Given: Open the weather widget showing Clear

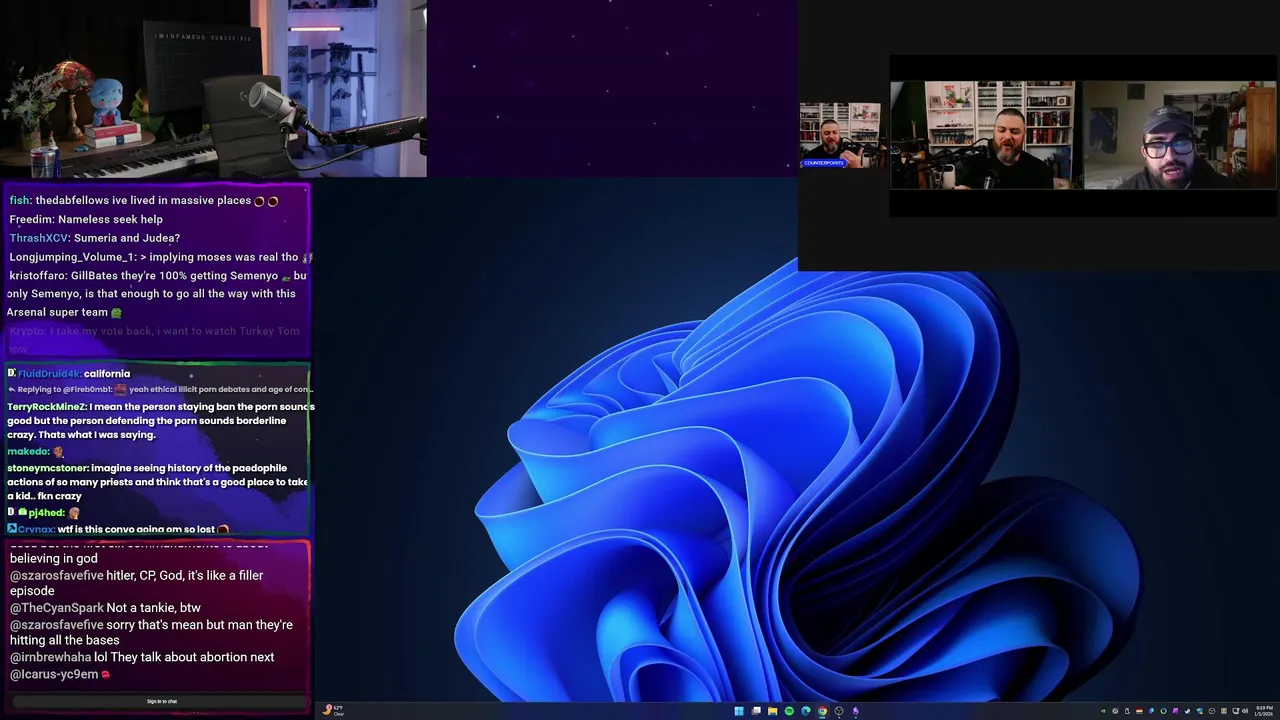Looking at the screenshot, I should pos(334,711).
